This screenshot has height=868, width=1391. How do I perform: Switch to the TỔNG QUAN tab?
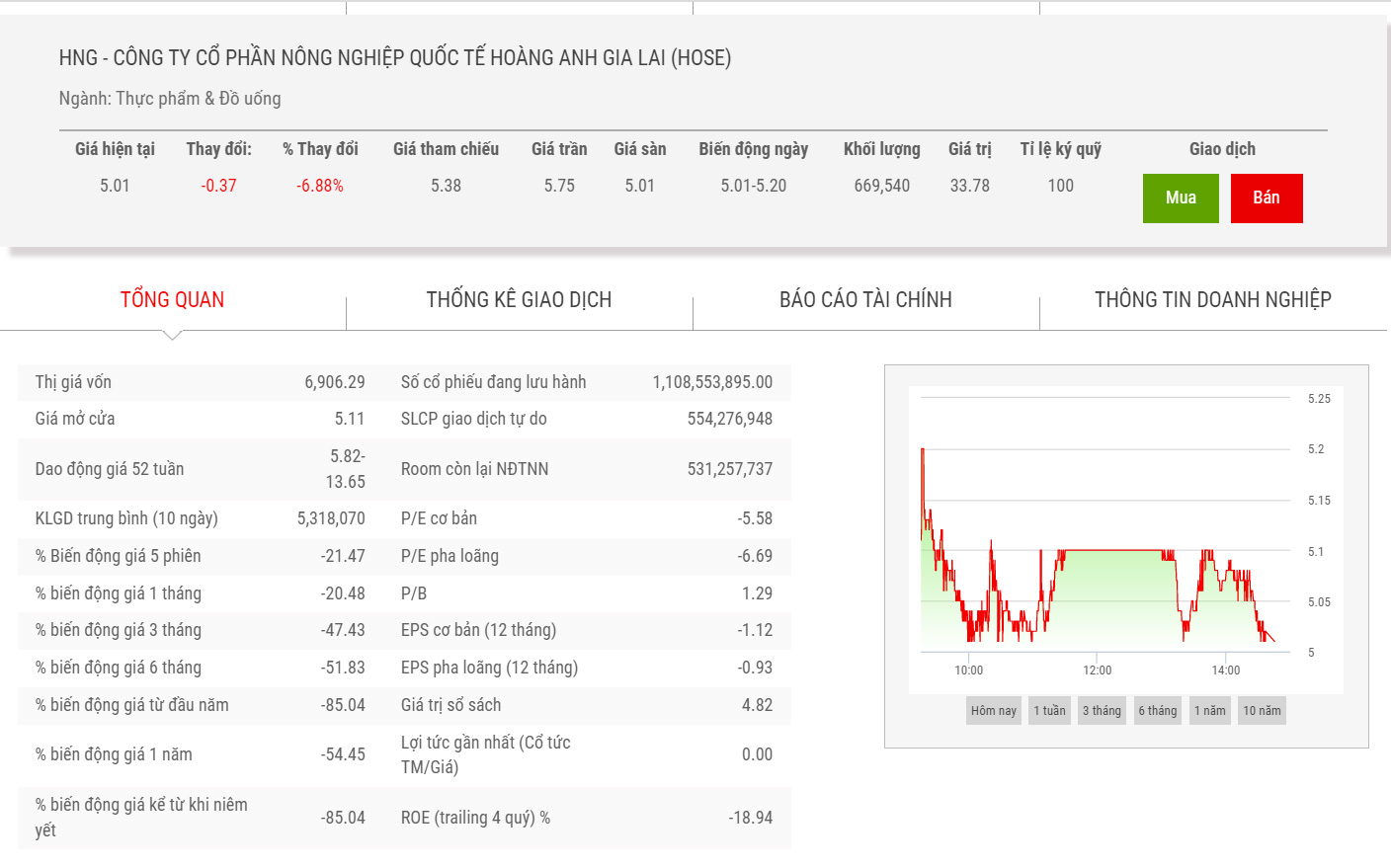click(x=172, y=300)
